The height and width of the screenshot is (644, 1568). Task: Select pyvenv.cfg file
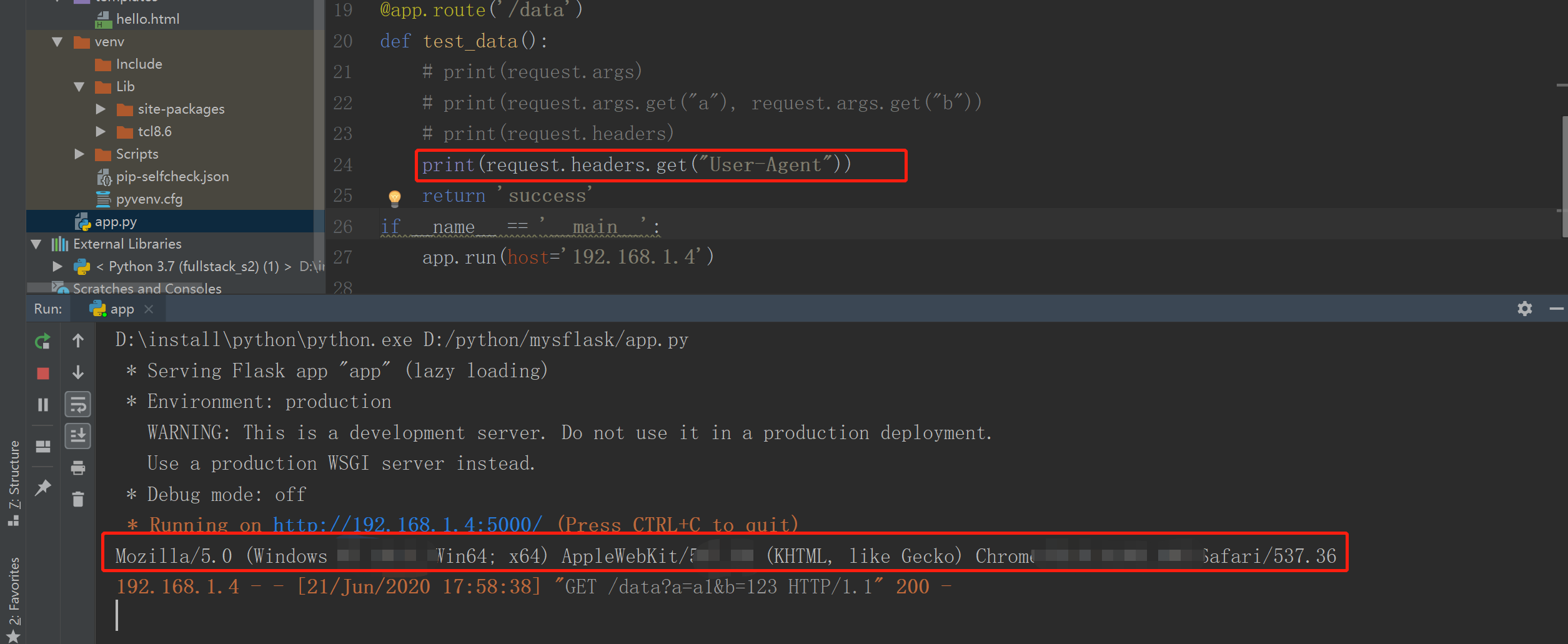pos(149,199)
